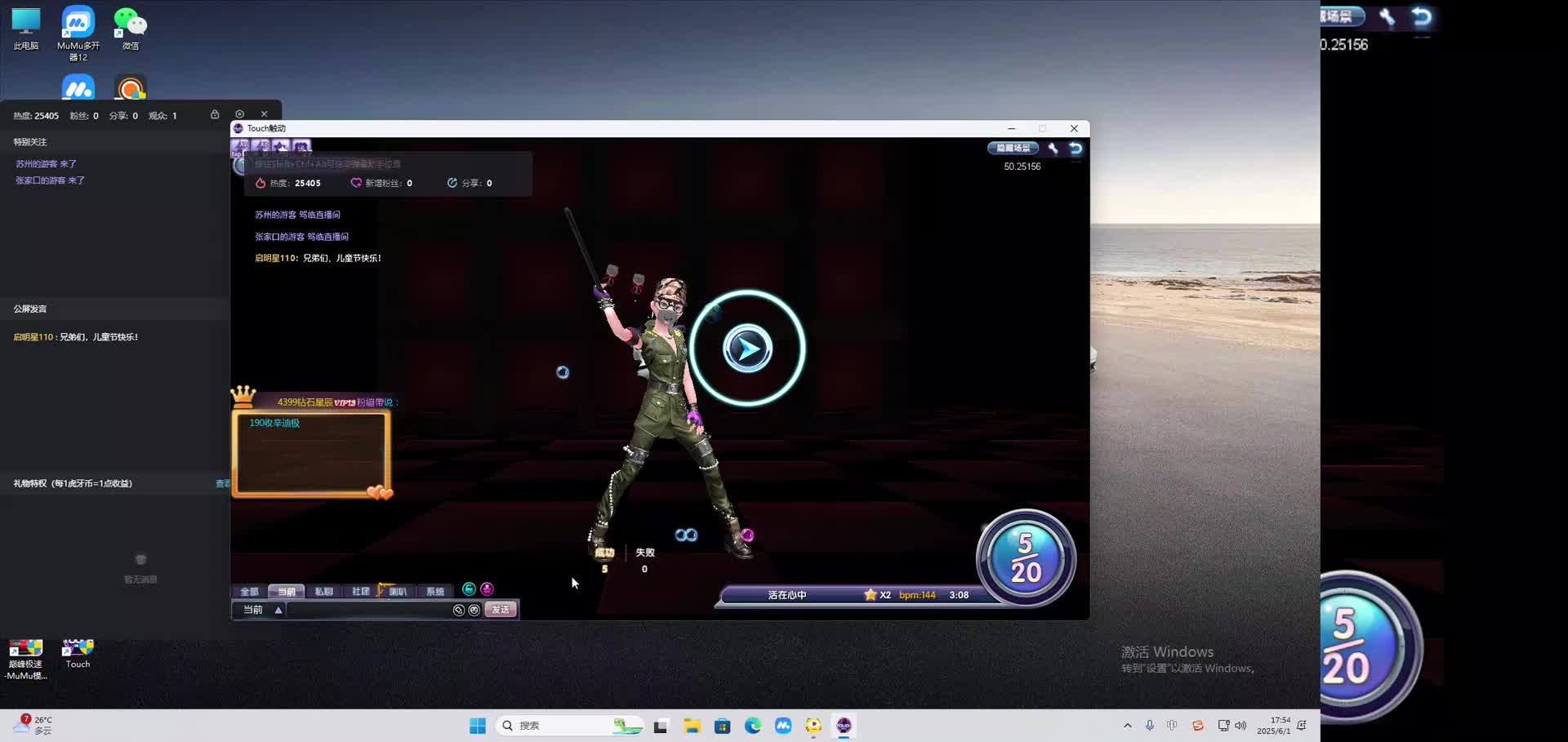Click the blue return arrow in game
This screenshot has width=1568, height=742.
click(1076, 149)
